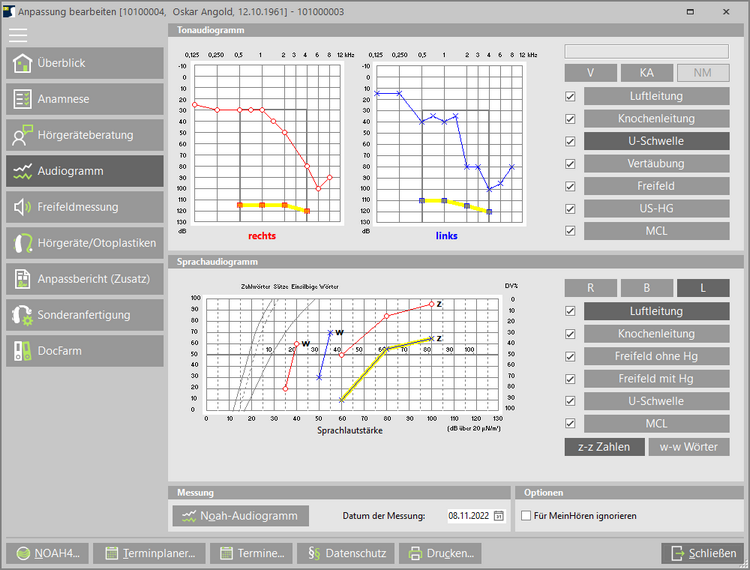Image resolution: width=750 pixels, height=570 pixels.
Task: Toggle the Vertäubung checkbox
Action: pyautogui.click(x=570, y=164)
